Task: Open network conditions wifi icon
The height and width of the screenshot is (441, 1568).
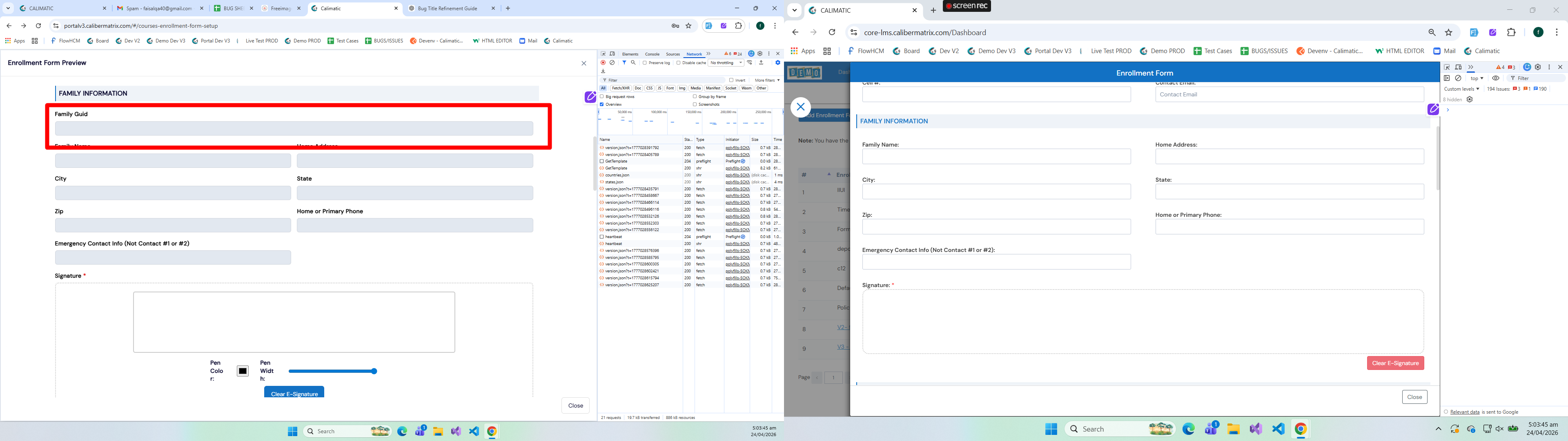Action: click(x=750, y=63)
